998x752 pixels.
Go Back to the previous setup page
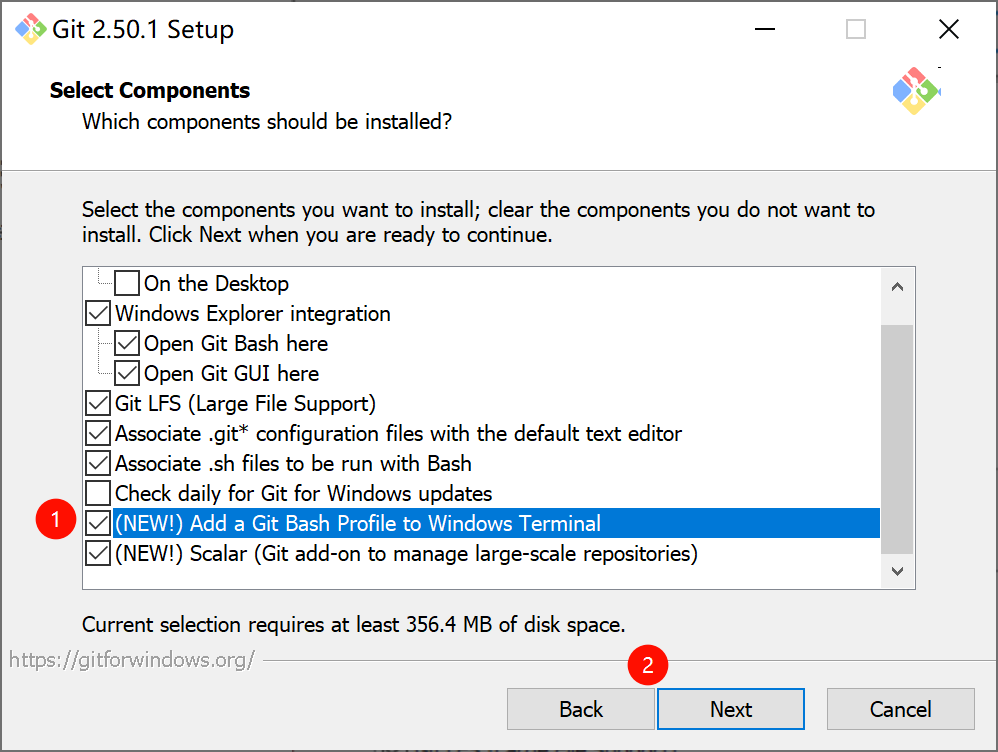coord(580,709)
